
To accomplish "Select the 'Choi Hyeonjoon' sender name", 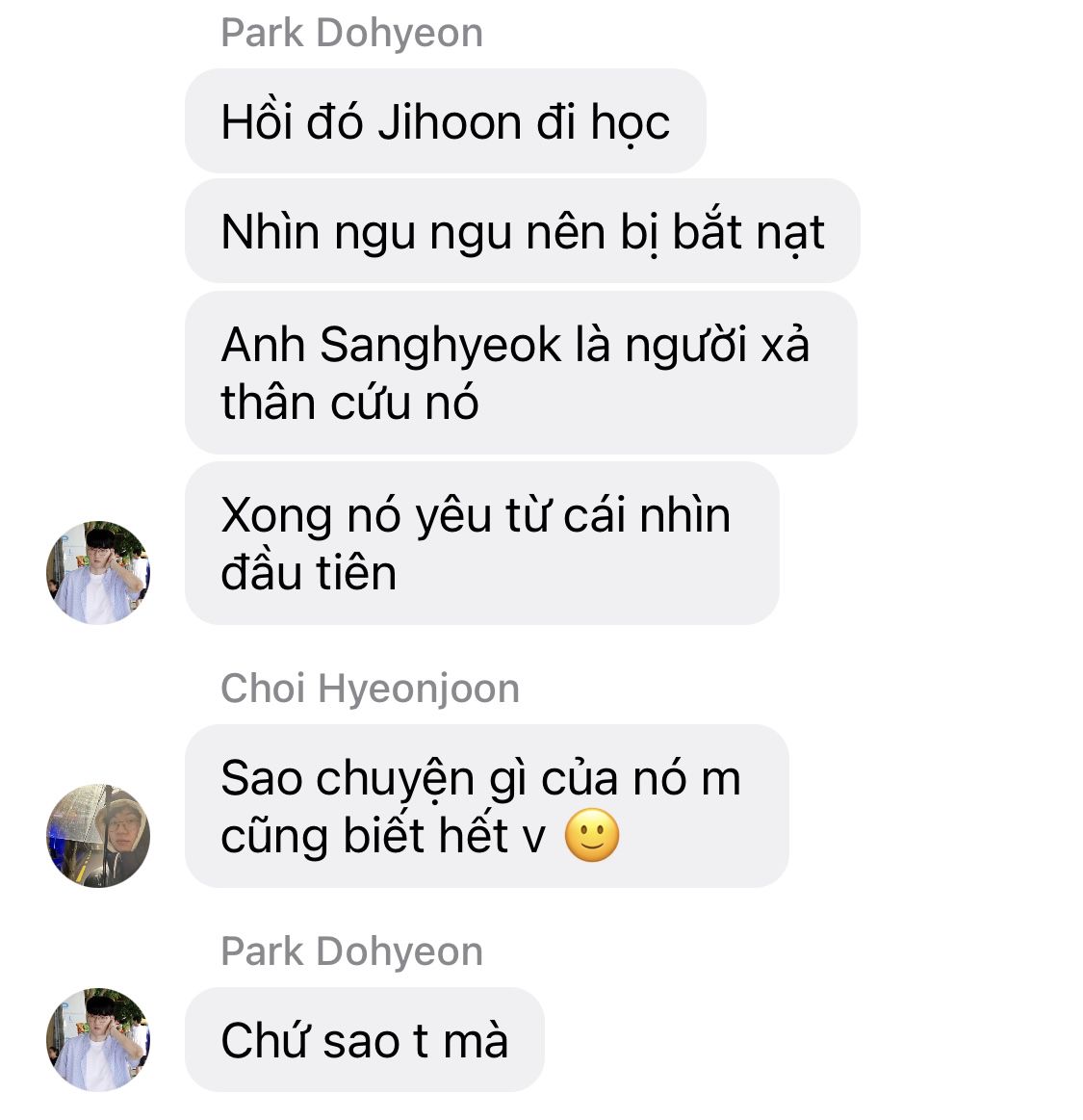I will (x=370, y=688).
